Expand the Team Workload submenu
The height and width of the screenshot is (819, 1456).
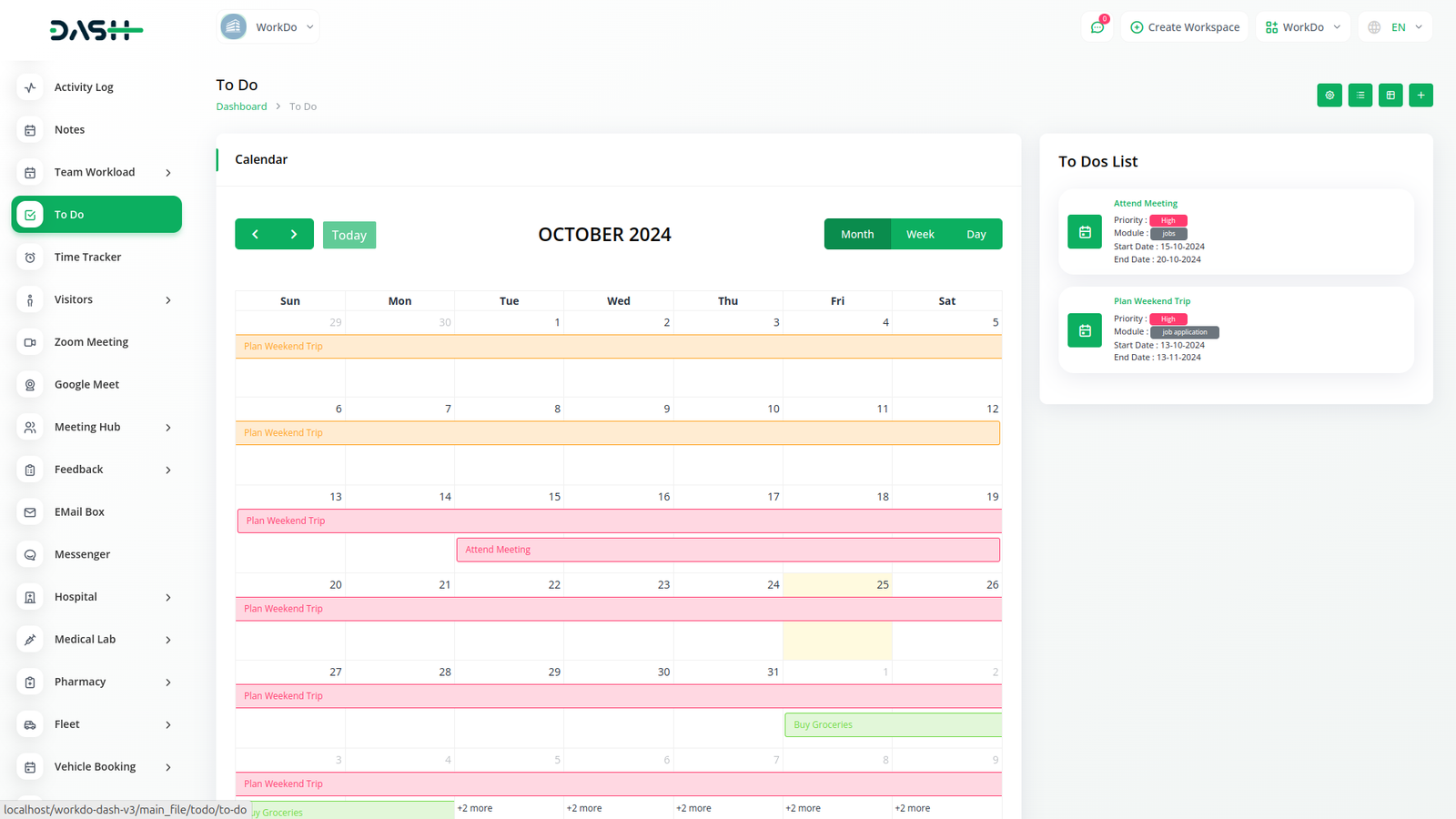click(96, 172)
